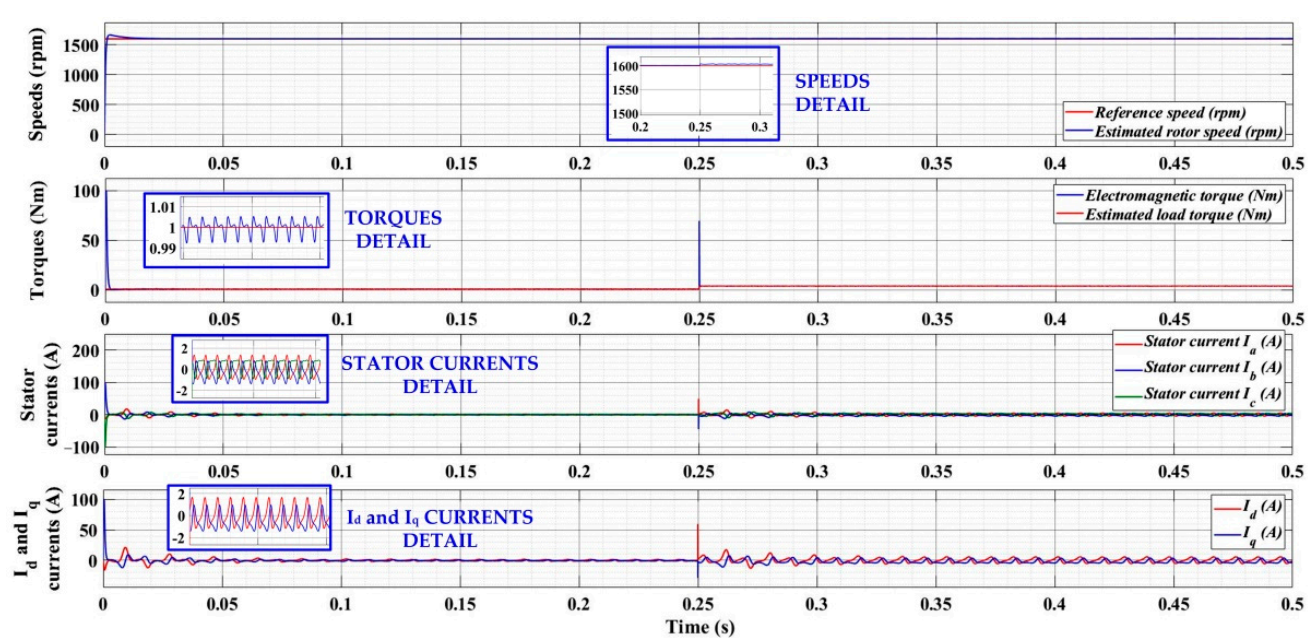Viewport: 1312px width, 644px height.
Task: Click the SPEEDS DETAIL text label
Action: [x=832, y=91]
